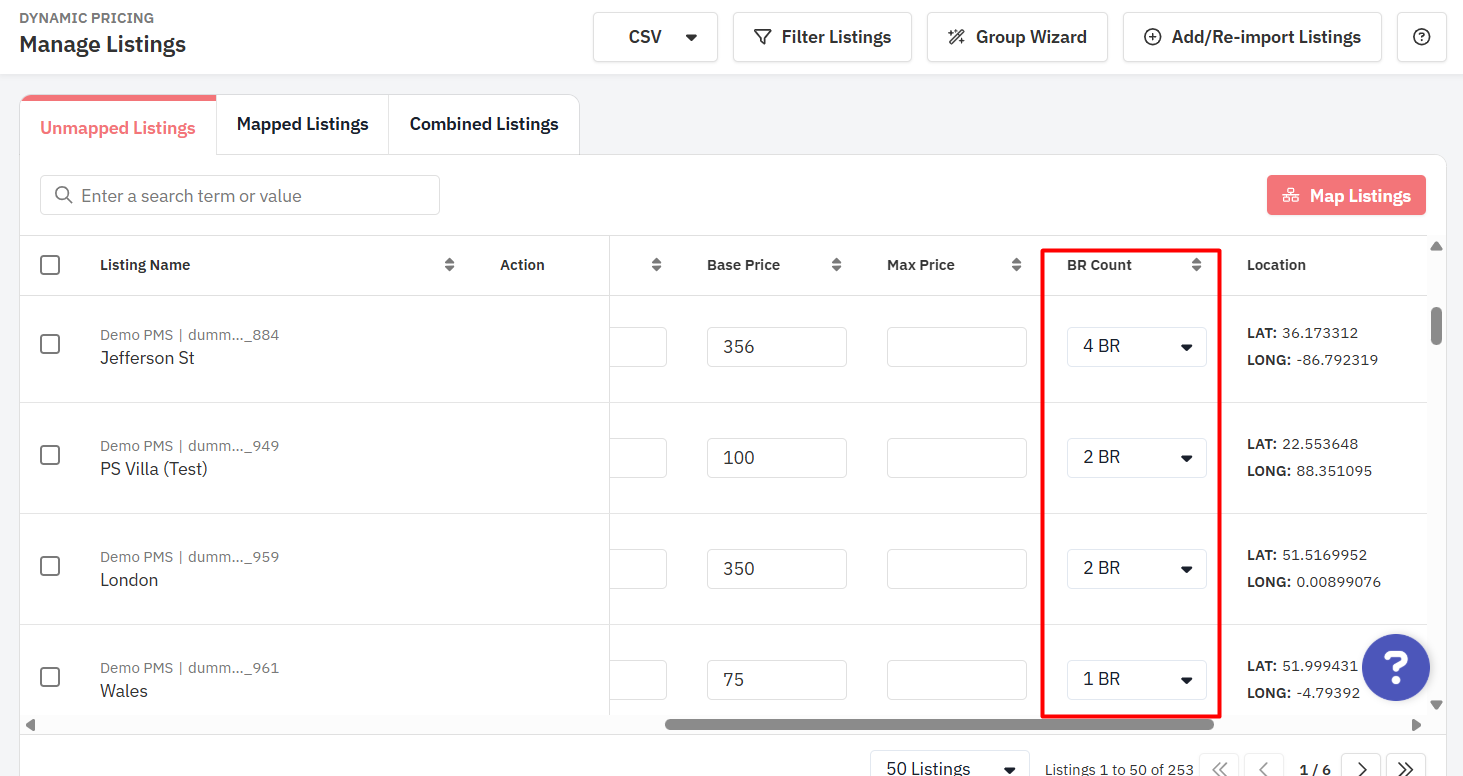Switch to Mapped Listings tab

pyautogui.click(x=302, y=124)
